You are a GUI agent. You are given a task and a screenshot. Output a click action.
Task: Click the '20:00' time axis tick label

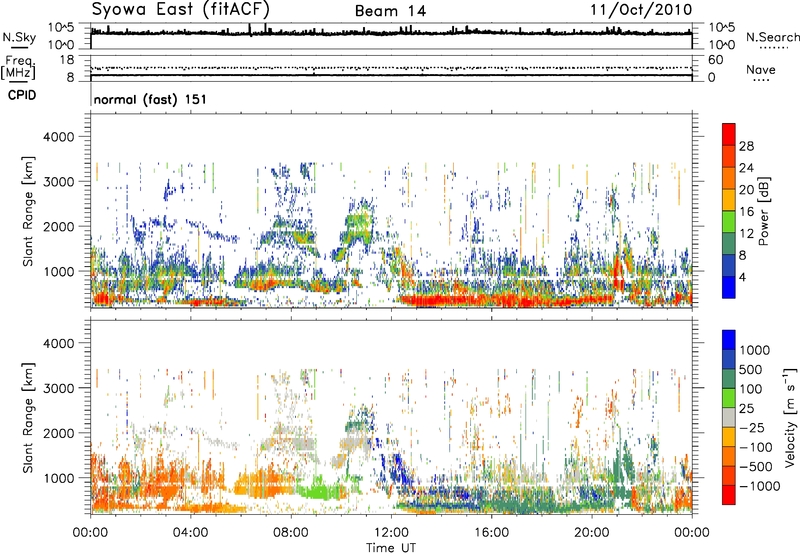tap(592, 533)
